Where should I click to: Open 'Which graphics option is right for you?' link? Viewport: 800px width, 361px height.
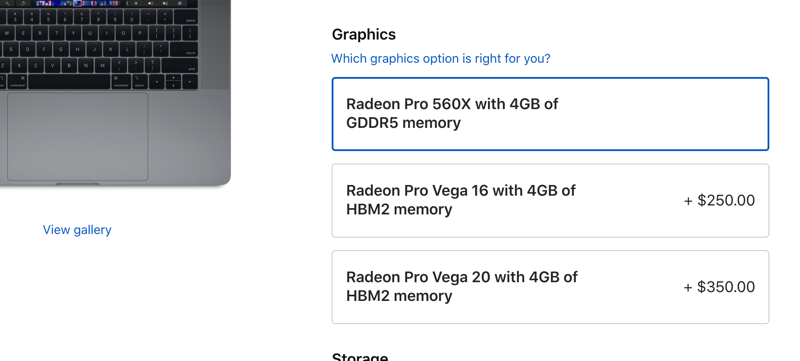point(441,59)
